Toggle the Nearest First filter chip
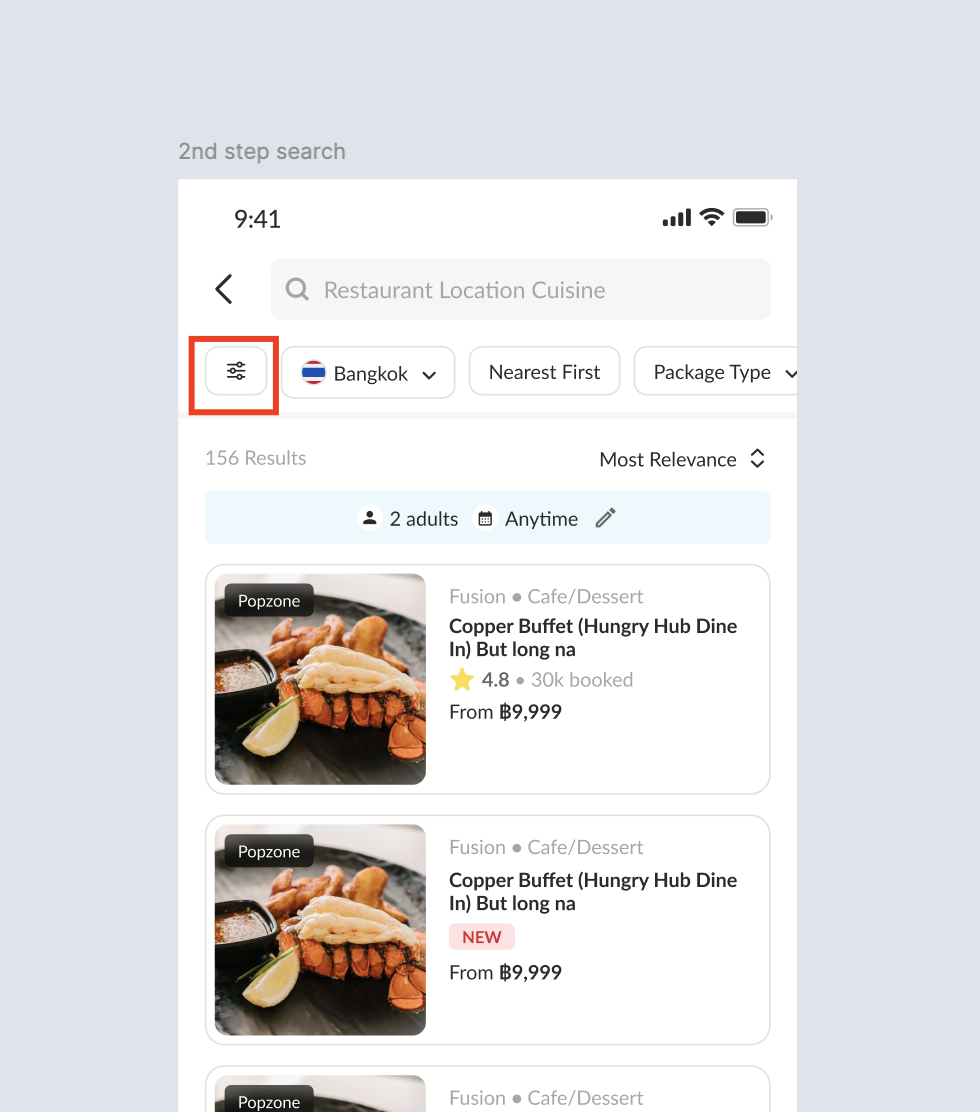 544,372
